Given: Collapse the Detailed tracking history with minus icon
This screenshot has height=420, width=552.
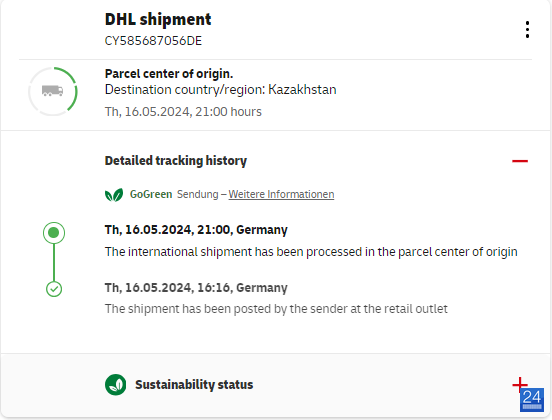Looking at the screenshot, I should pos(520,161).
